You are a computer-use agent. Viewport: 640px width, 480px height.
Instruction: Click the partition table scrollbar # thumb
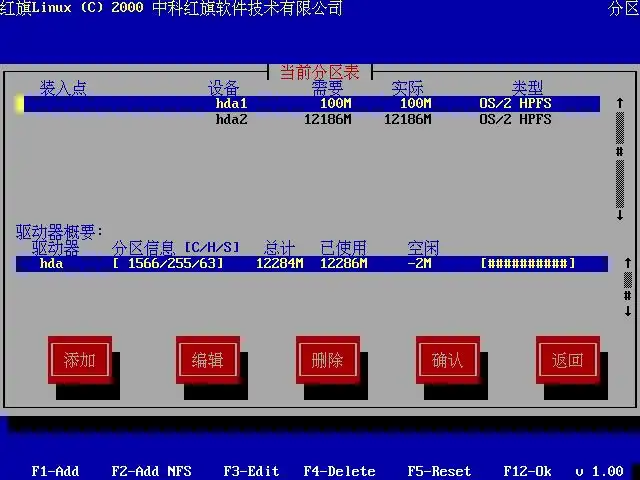(620, 152)
